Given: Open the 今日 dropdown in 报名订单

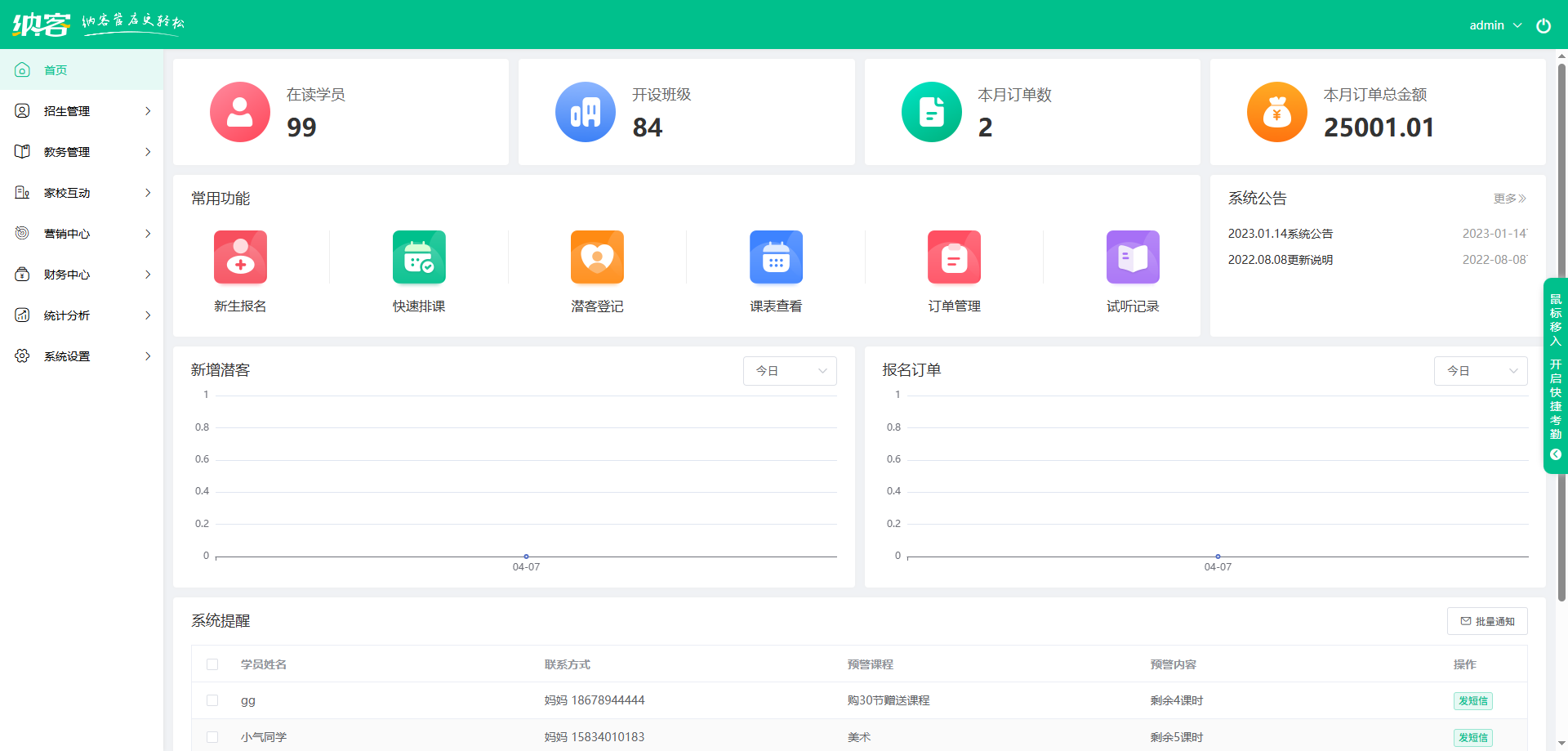Looking at the screenshot, I should 1481,370.
